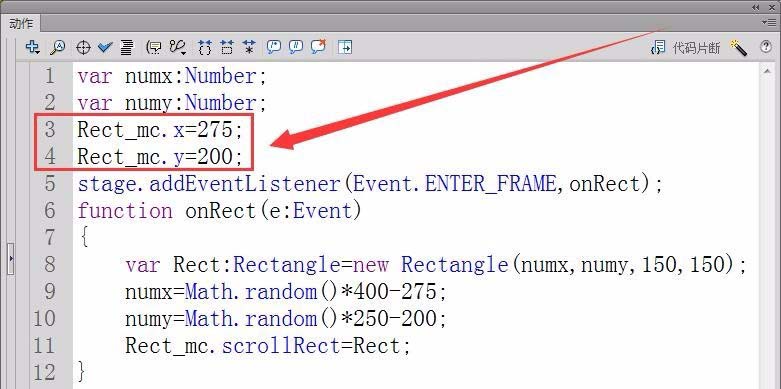This screenshot has width=781, height=389.
Task: Click the closing brace on line 12
Action: click(82, 372)
